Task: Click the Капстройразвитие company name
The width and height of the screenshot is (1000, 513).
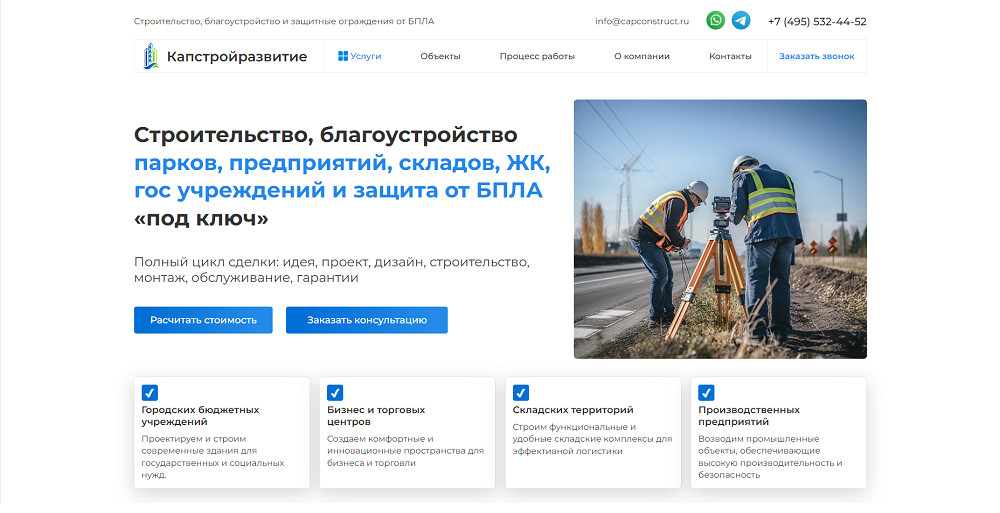Action: pos(237,57)
